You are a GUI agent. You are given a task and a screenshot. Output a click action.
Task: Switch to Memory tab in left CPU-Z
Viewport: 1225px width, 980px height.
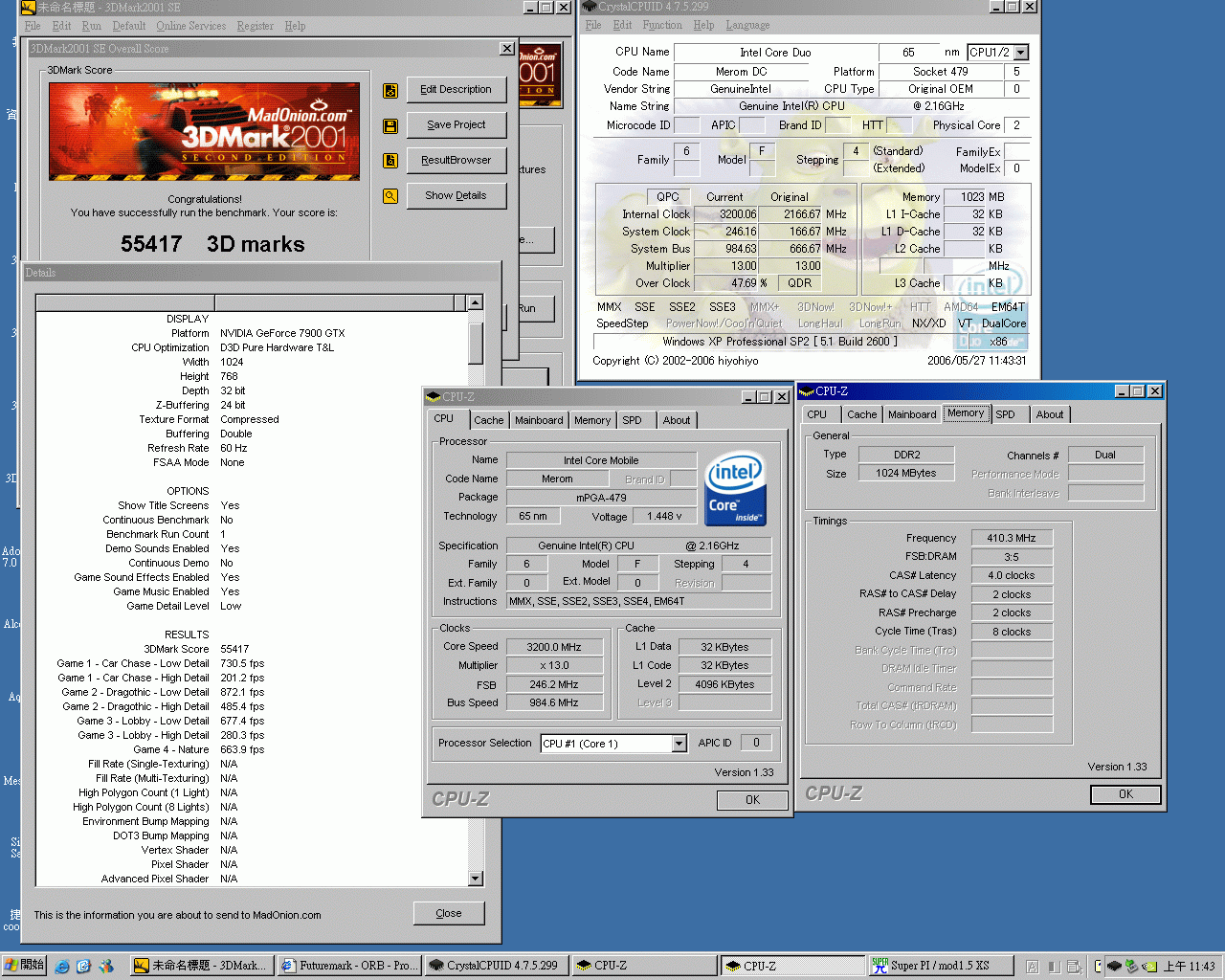coord(592,420)
